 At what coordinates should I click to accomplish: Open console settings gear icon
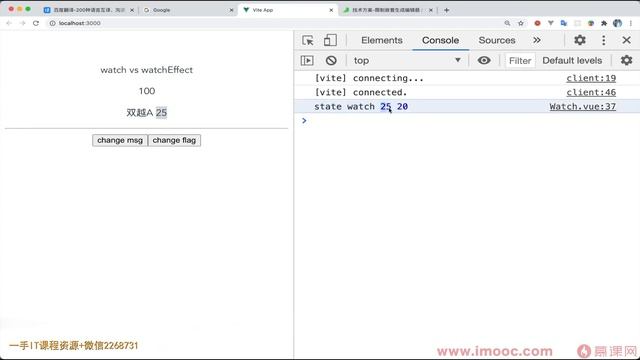point(627,60)
